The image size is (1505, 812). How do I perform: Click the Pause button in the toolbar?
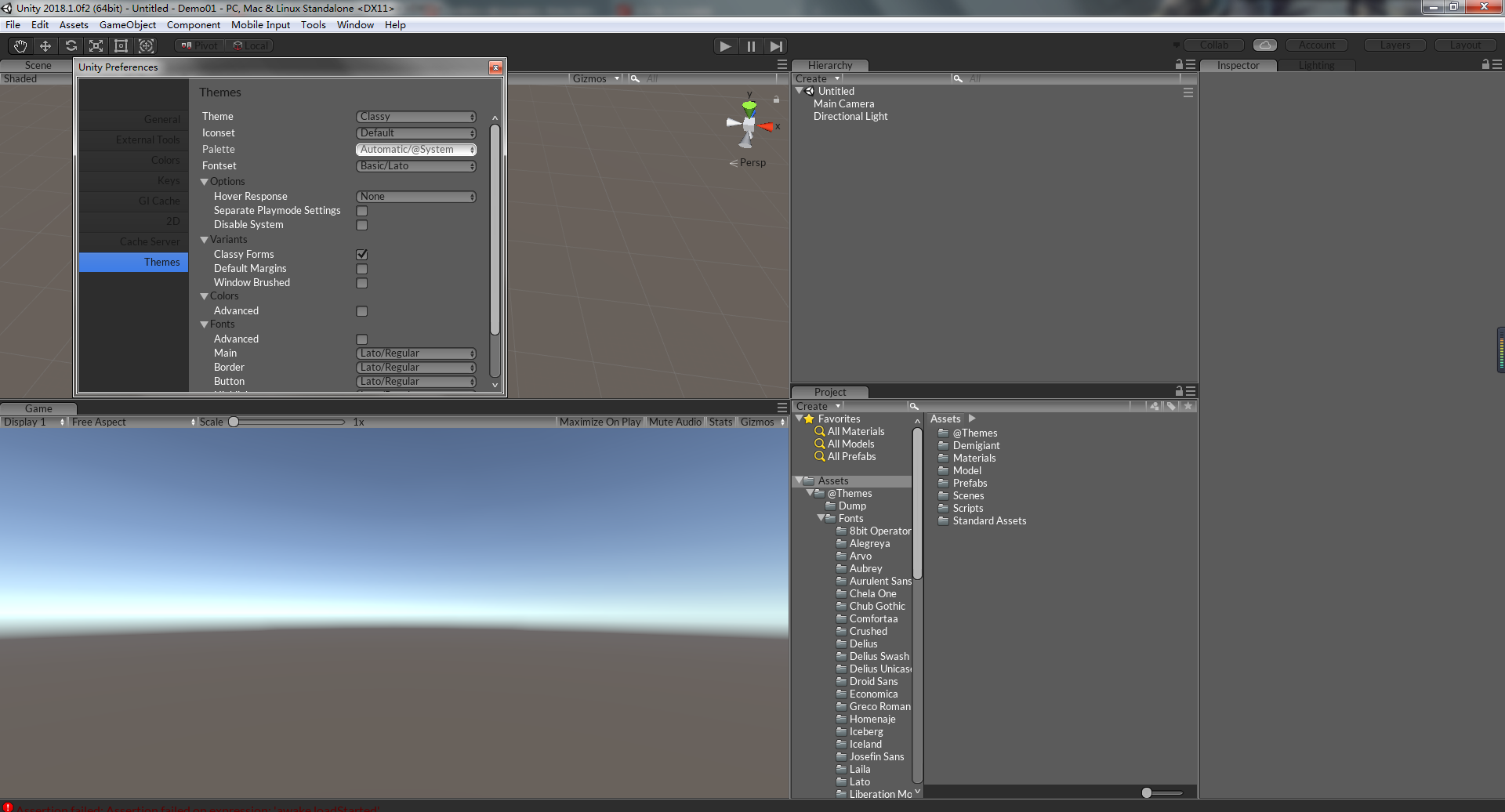pyautogui.click(x=750, y=45)
